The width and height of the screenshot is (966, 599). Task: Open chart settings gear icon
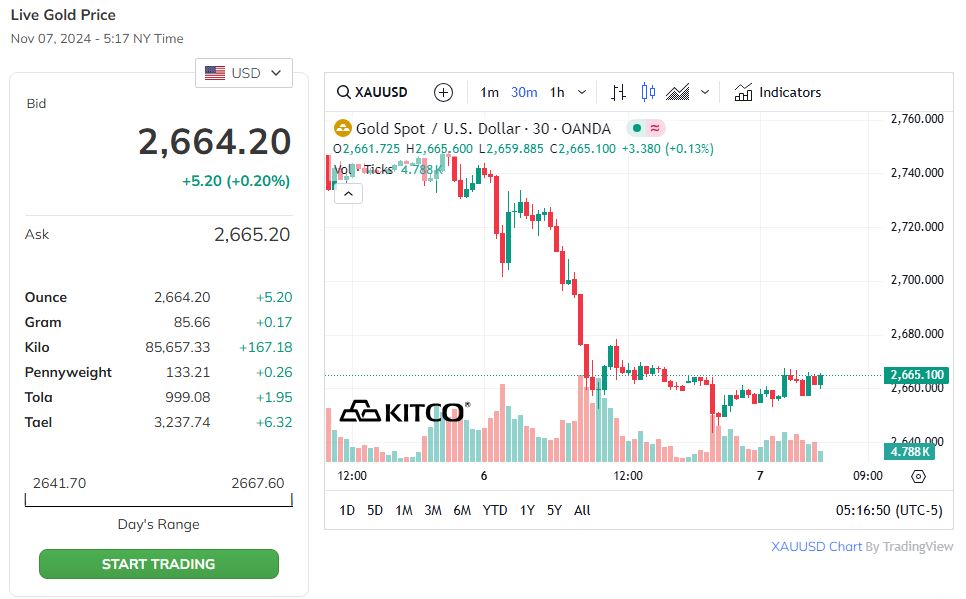(x=920, y=477)
